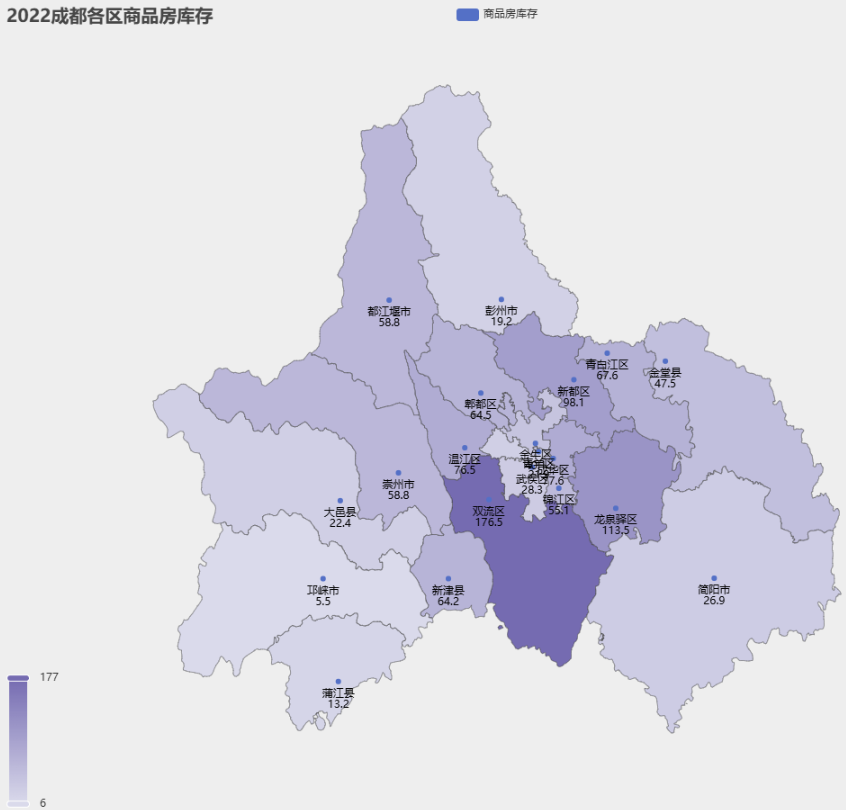Click the 金堂县 region label
Viewport: 846px width, 810px height.
[665, 373]
